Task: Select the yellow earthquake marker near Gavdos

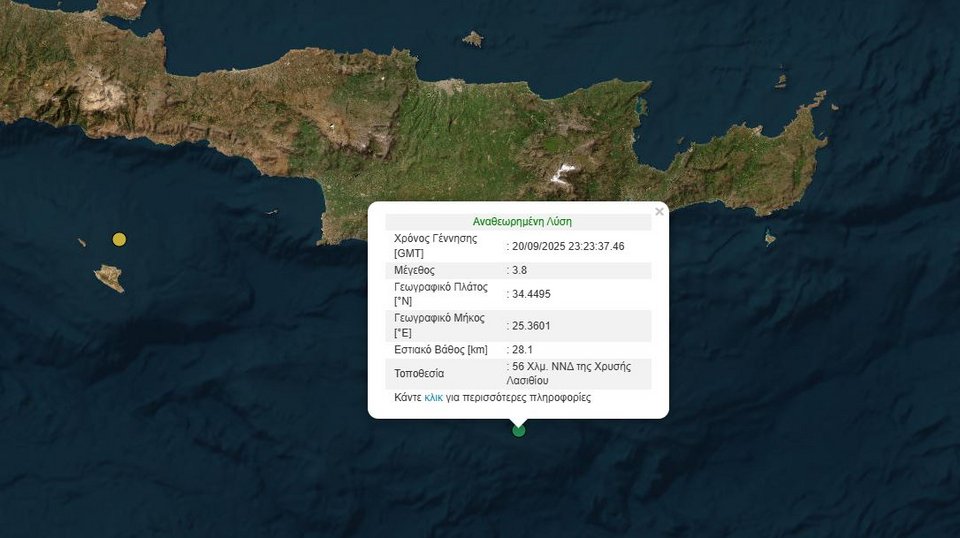Action: click(119, 239)
